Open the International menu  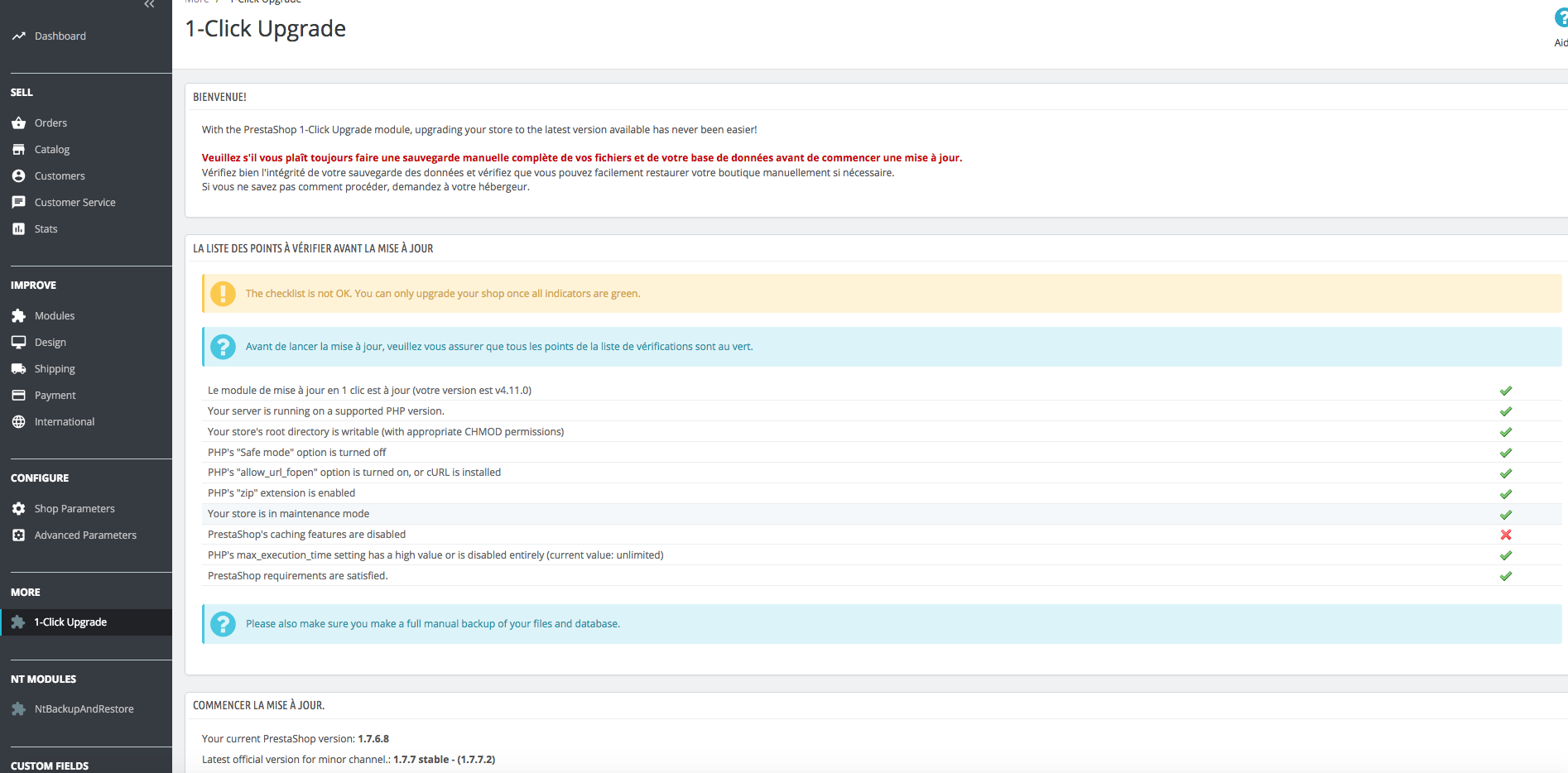pos(65,422)
